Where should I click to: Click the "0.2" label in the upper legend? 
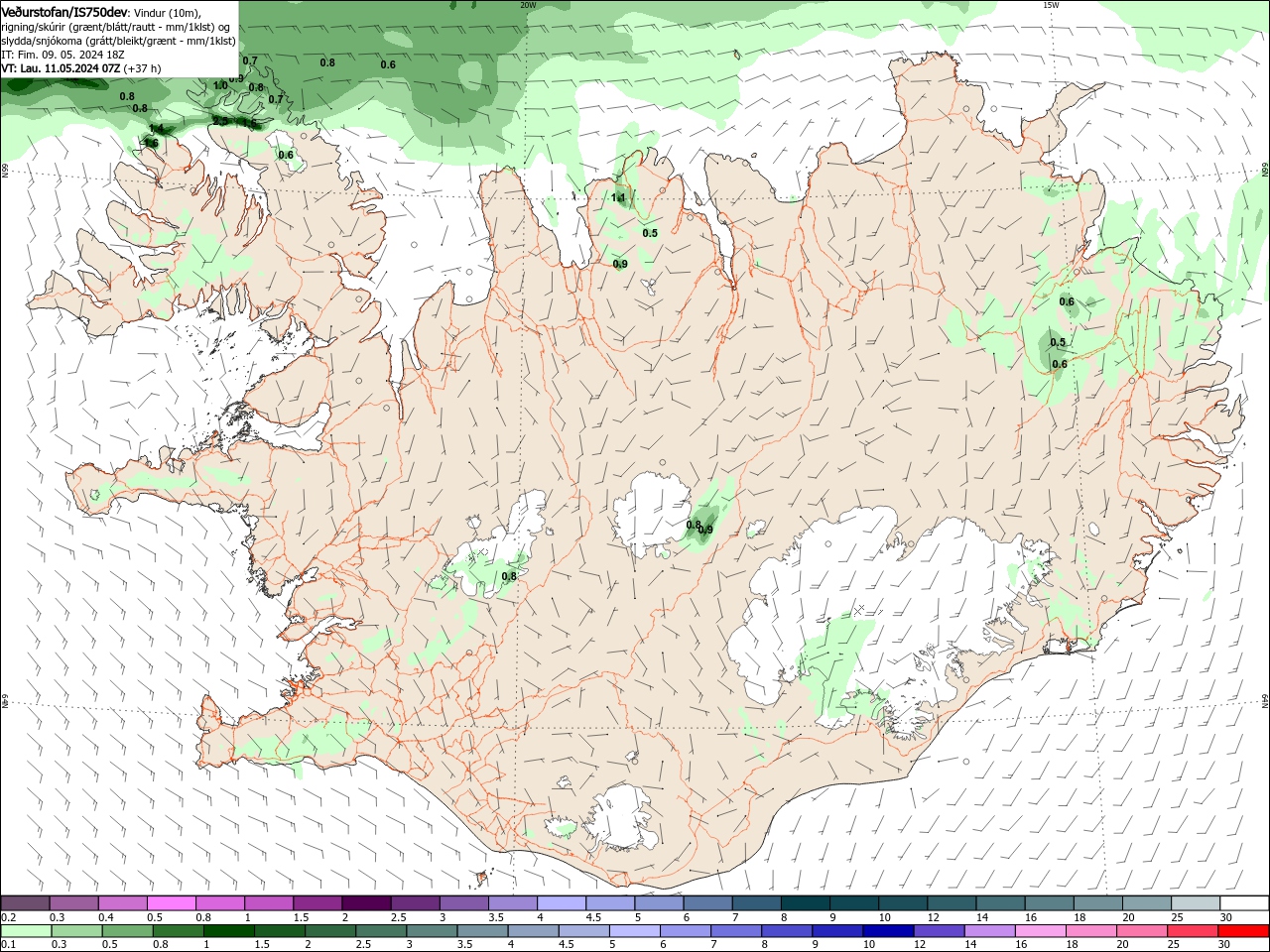pos(8,917)
